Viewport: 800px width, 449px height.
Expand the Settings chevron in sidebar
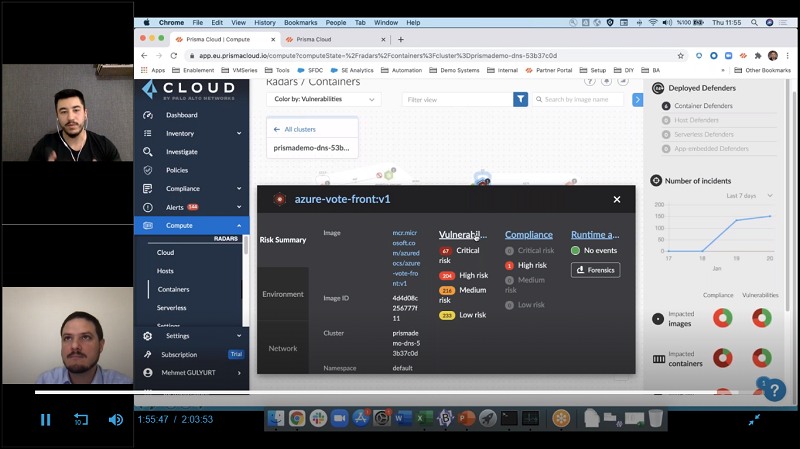pyautogui.click(x=239, y=336)
